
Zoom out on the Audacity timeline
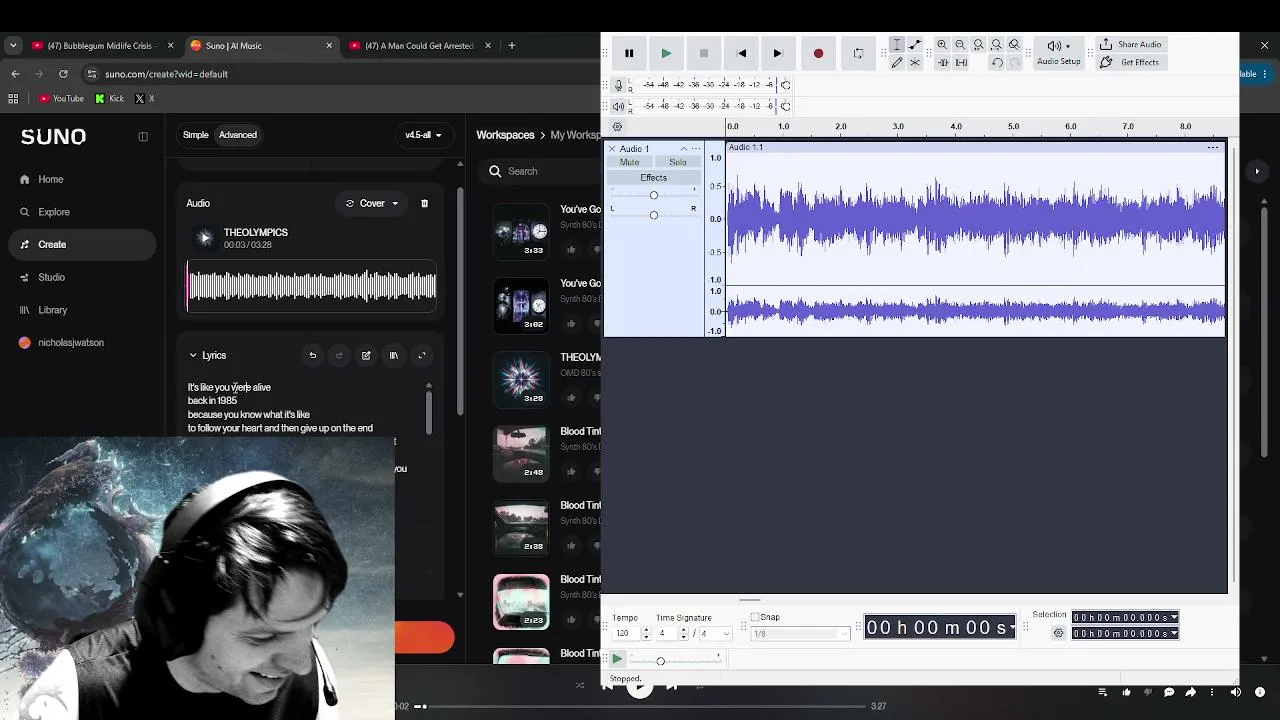(960, 45)
